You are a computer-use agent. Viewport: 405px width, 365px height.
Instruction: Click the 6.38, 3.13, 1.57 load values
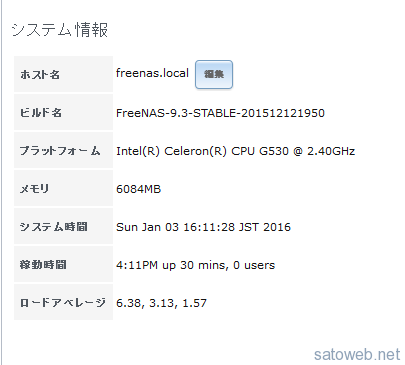pos(161,303)
